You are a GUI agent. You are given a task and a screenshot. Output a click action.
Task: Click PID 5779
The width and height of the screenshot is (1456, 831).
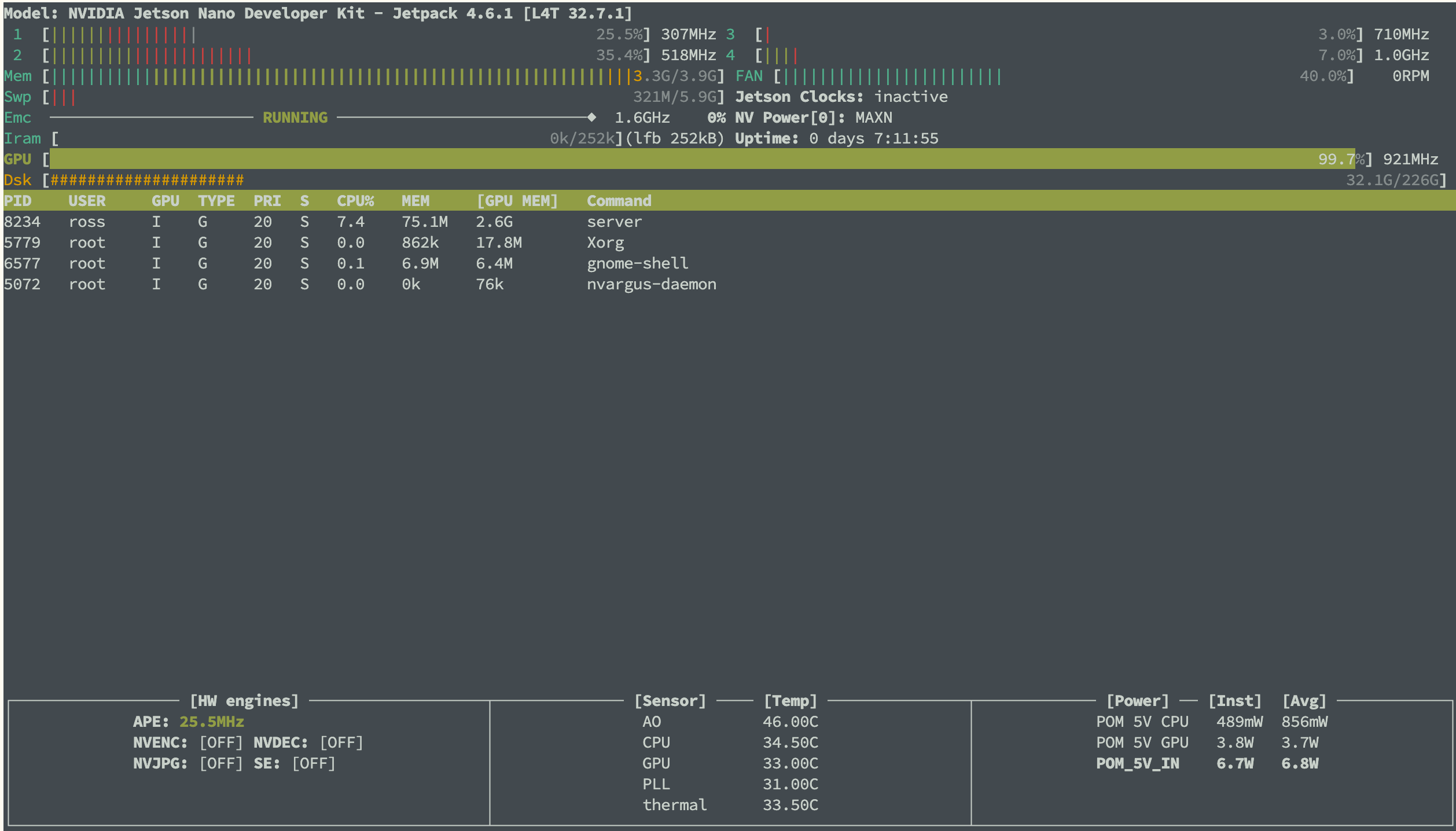pyautogui.click(x=22, y=242)
